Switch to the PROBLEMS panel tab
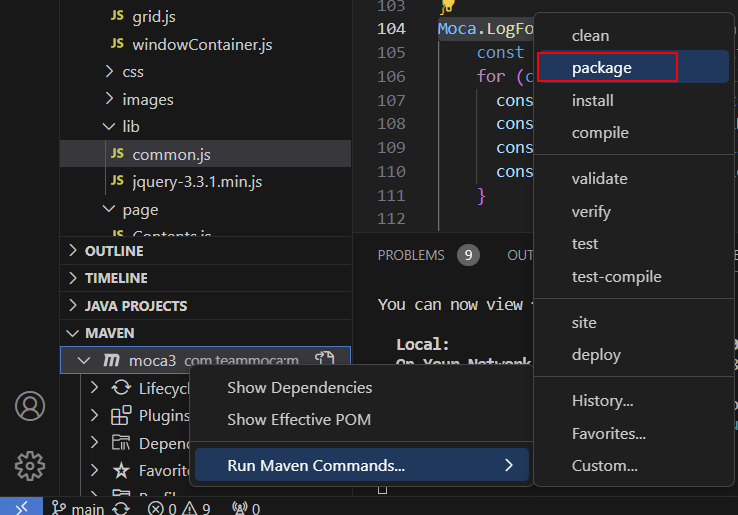This screenshot has width=738, height=515. coord(411,255)
